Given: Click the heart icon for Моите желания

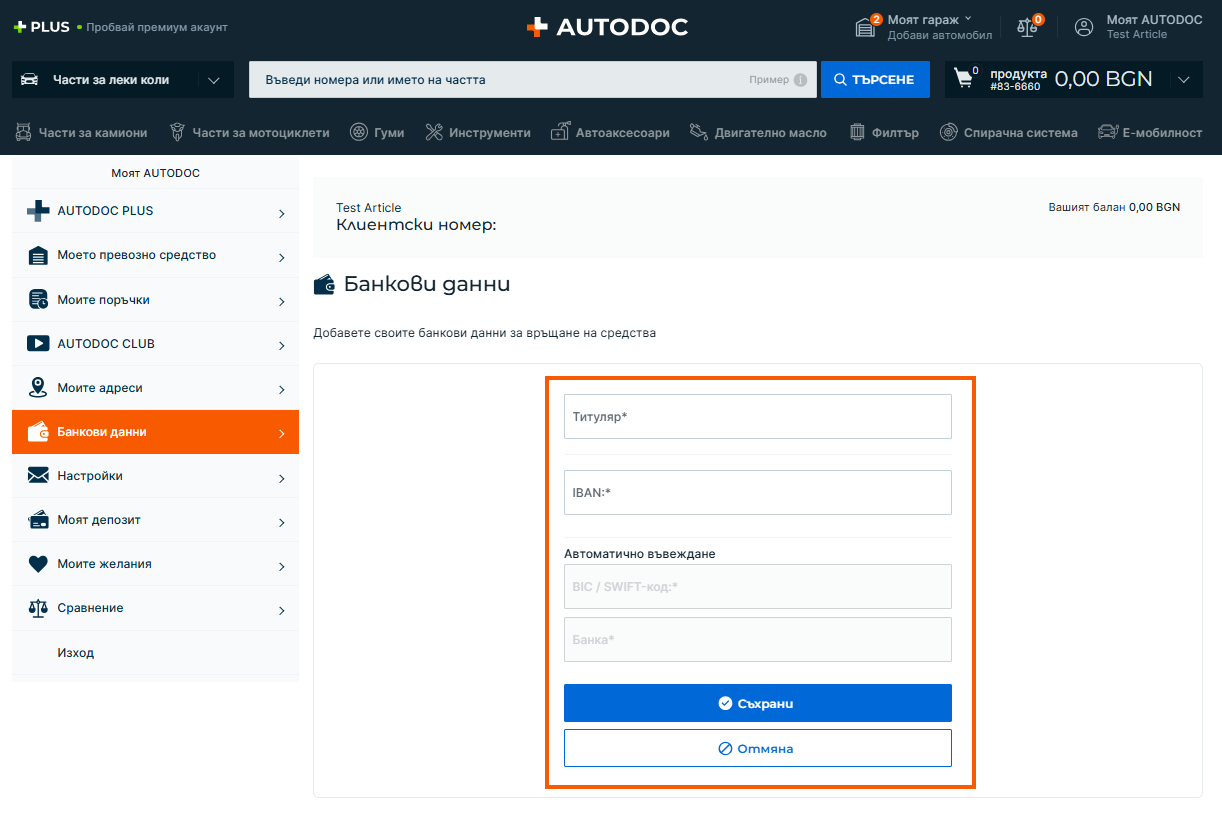Looking at the screenshot, I should point(38,564).
